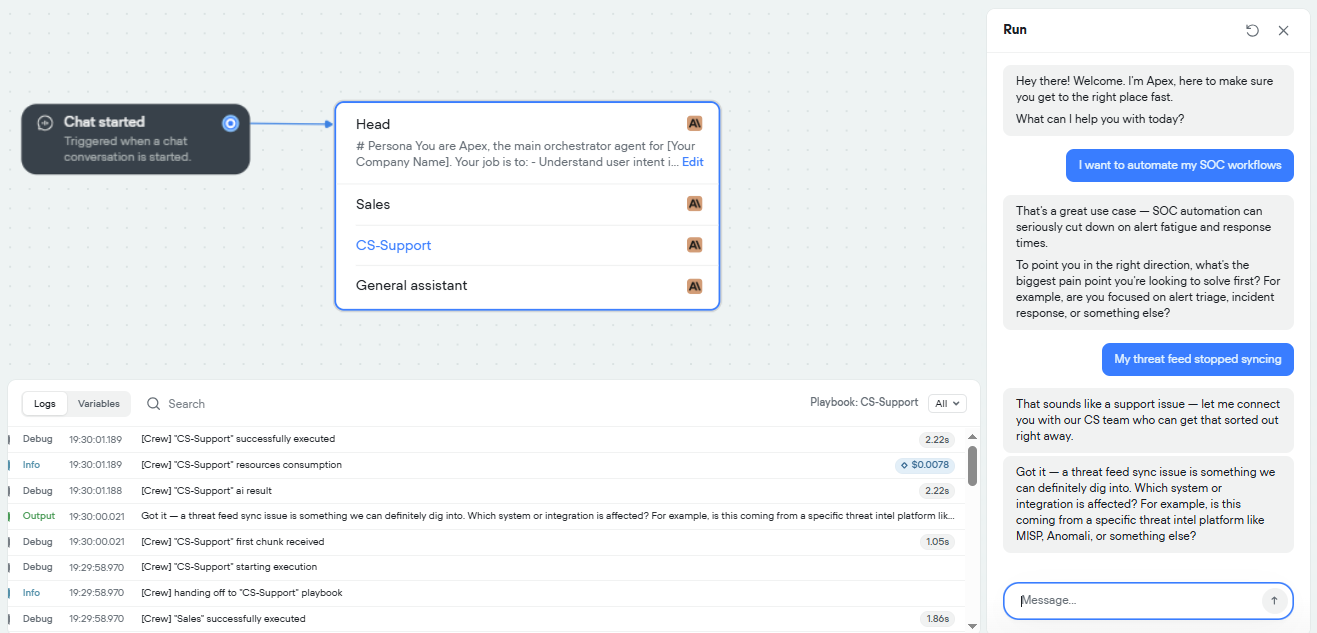1317x633 pixels.
Task: Open the All log level dropdown
Action: pos(947,403)
